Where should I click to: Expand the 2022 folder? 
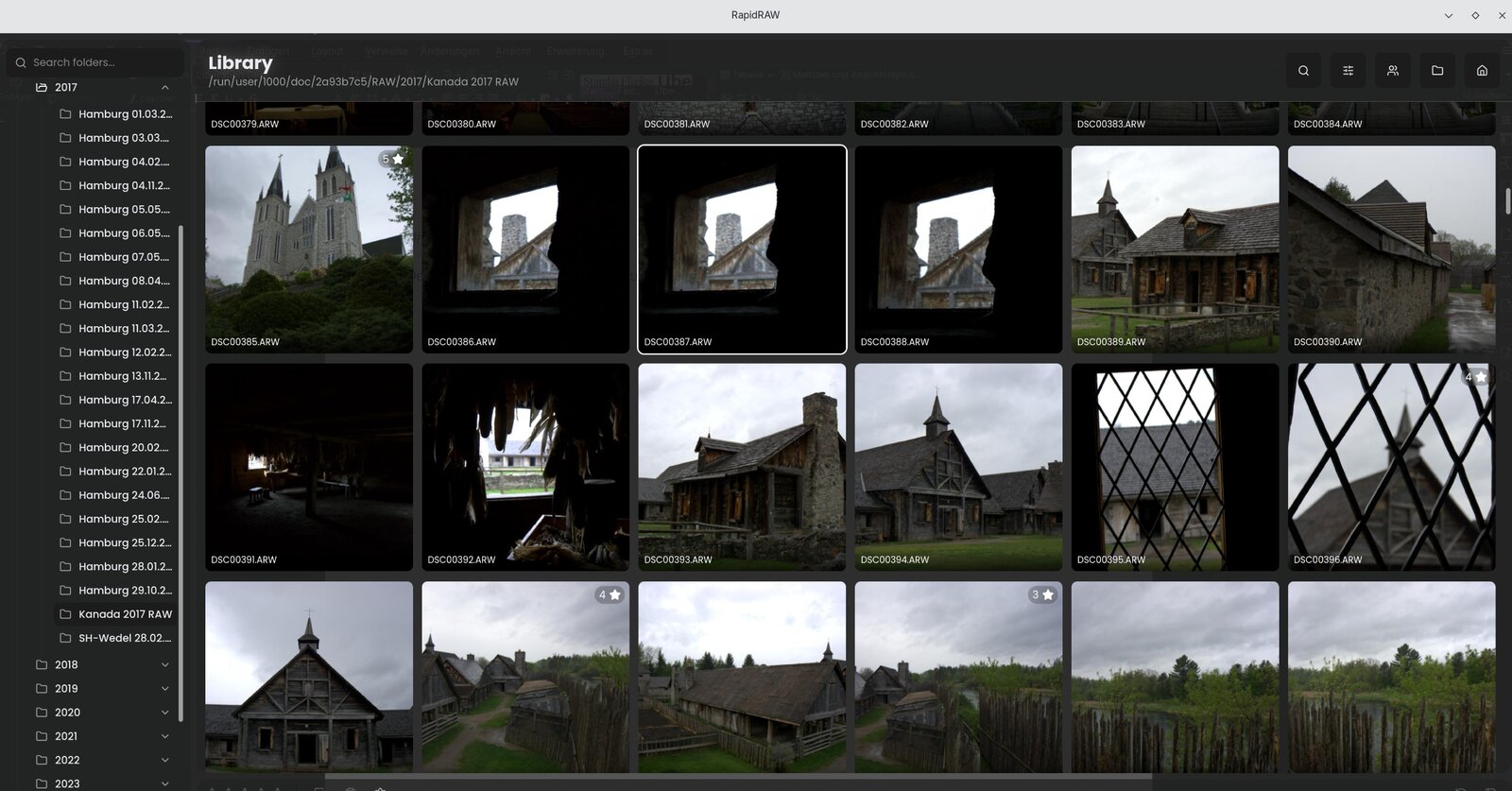click(165, 761)
